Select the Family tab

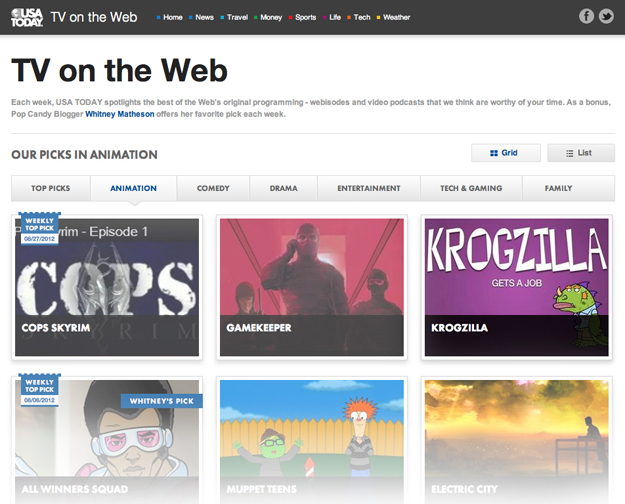(x=559, y=188)
